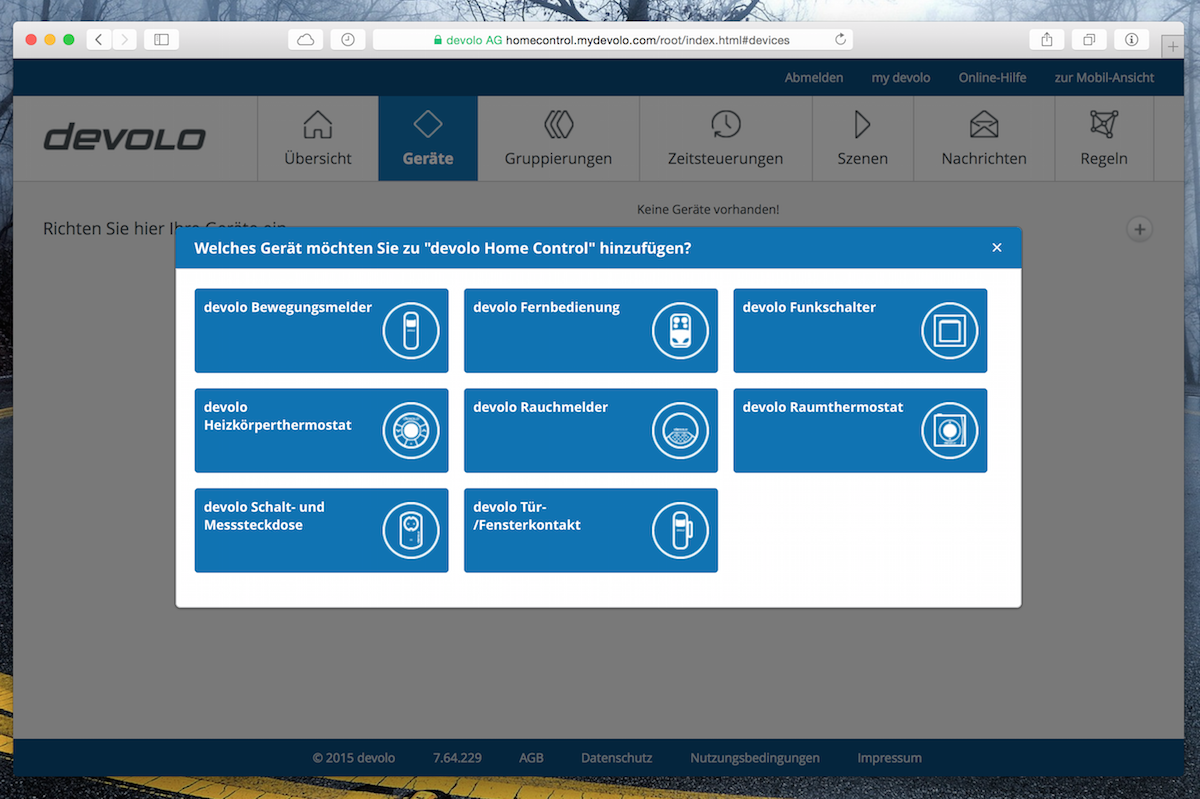Switch to the Geräte tab

pos(428,138)
